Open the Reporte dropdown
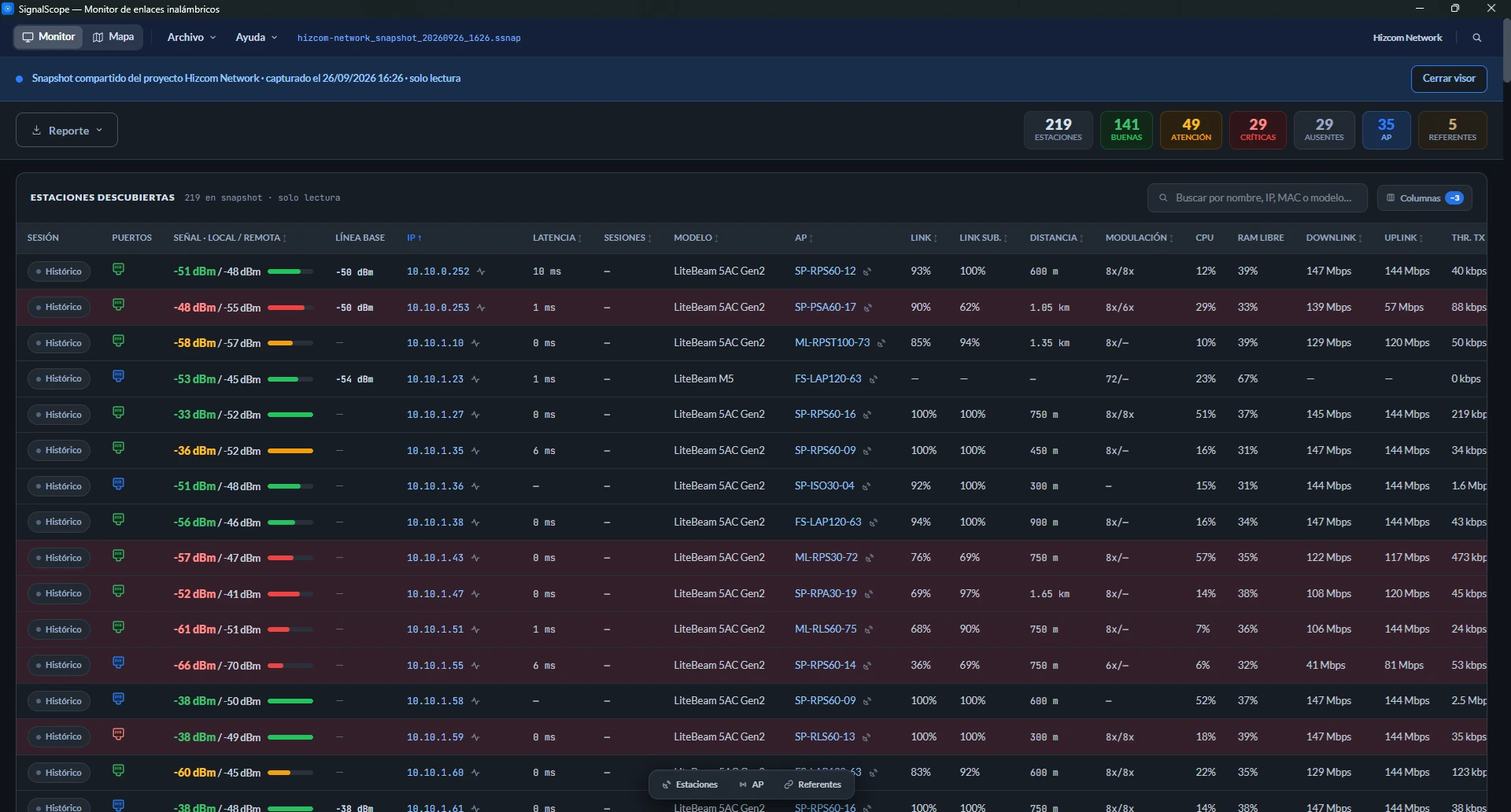 67,130
